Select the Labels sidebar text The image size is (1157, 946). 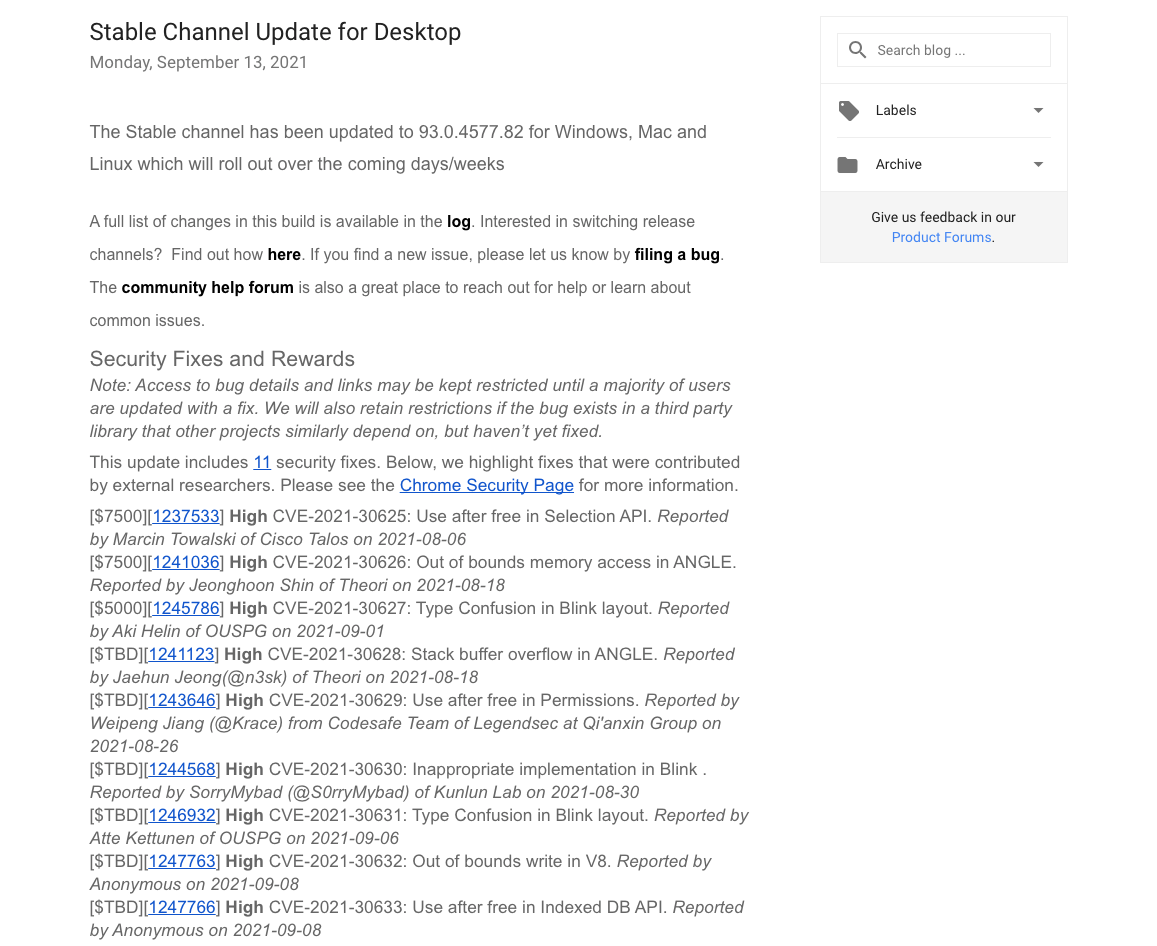coord(896,111)
